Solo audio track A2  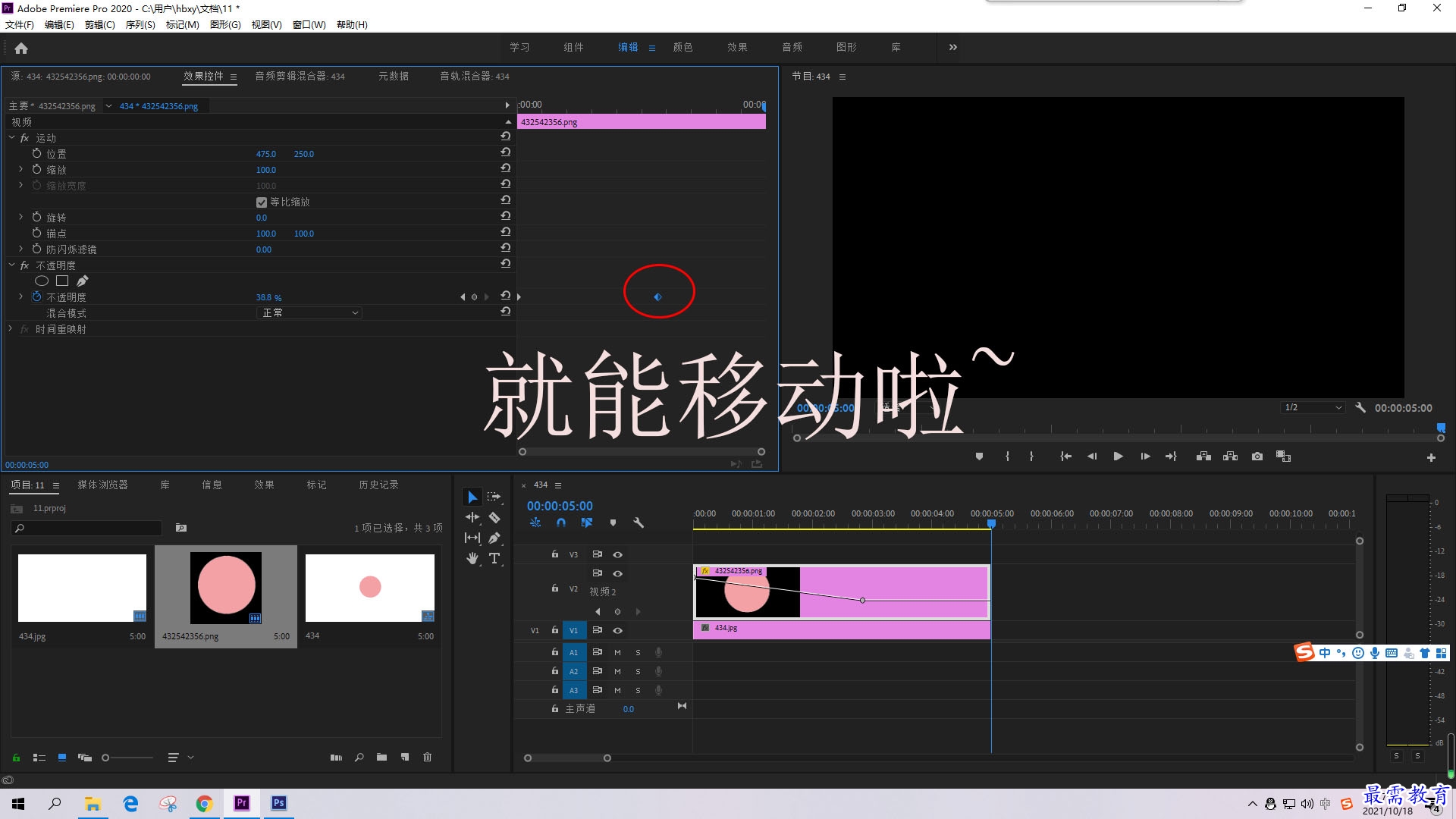coord(638,671)
